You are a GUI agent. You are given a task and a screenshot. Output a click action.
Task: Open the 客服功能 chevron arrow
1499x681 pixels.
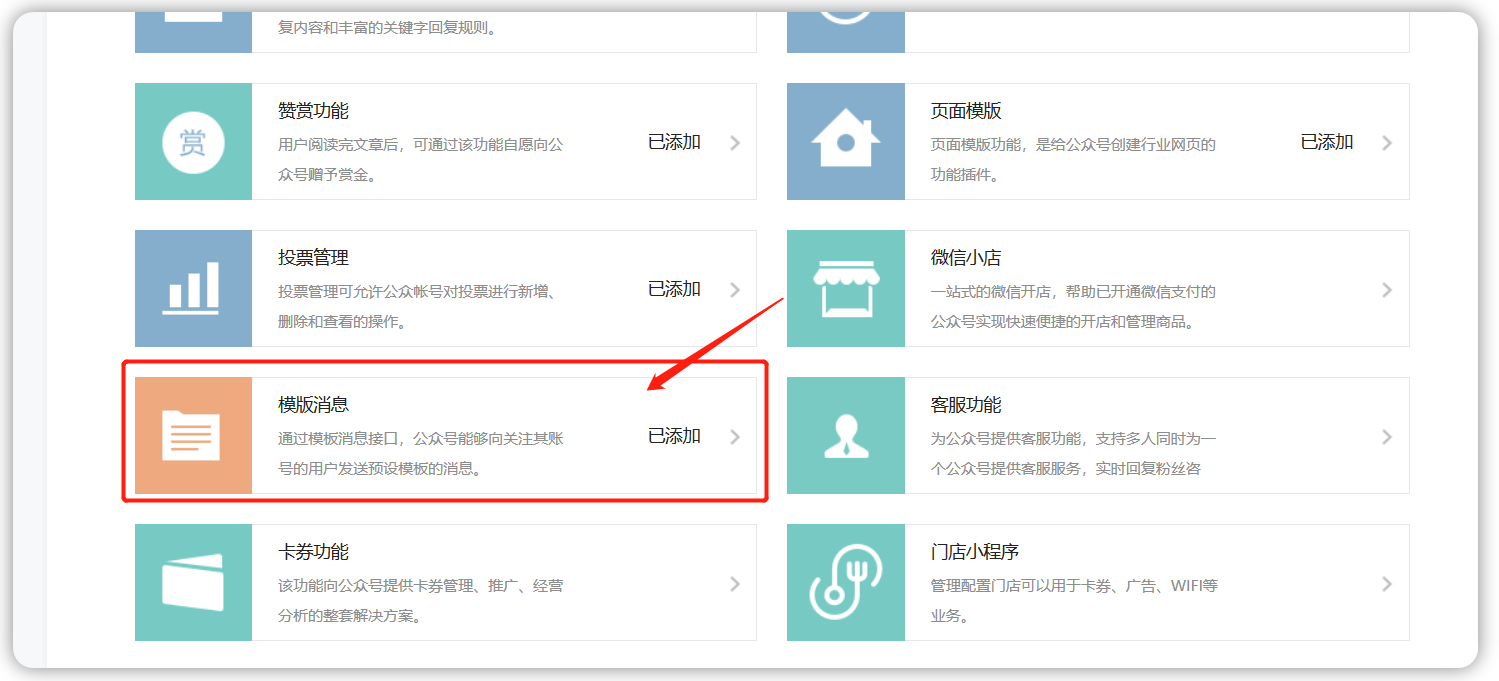[1387, 437]
